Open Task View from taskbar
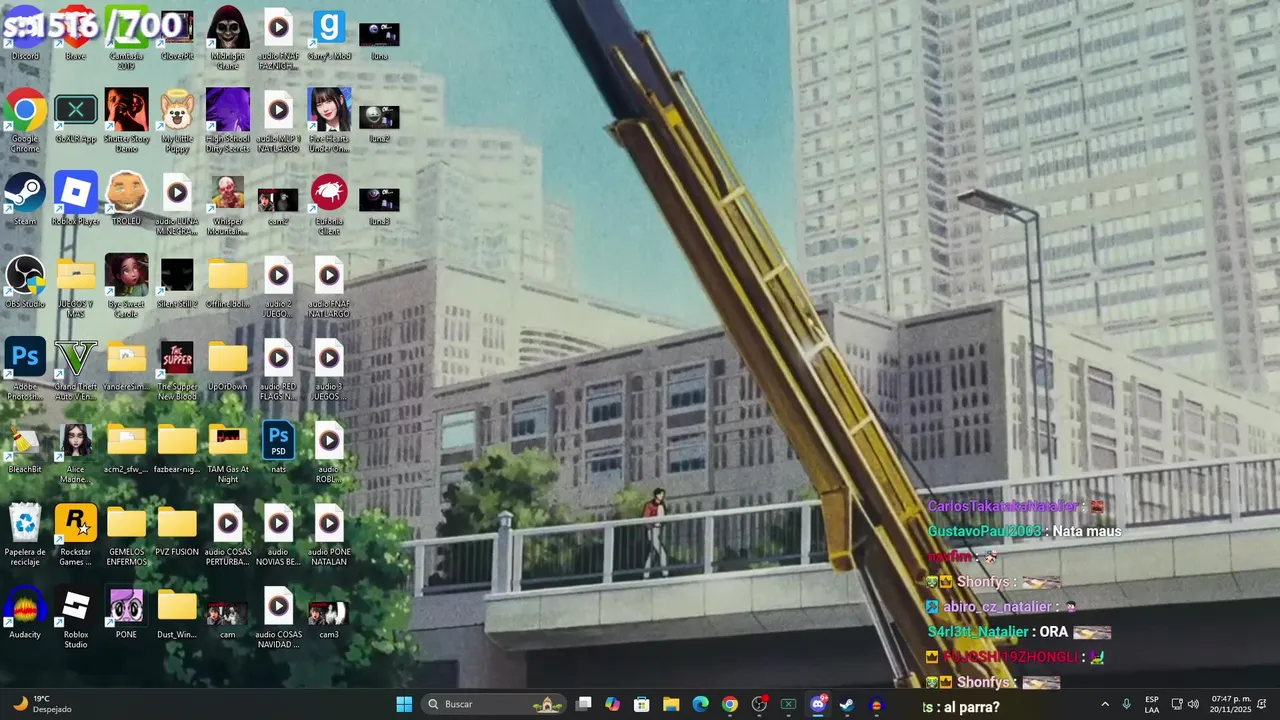 click(x=584, y=704)
